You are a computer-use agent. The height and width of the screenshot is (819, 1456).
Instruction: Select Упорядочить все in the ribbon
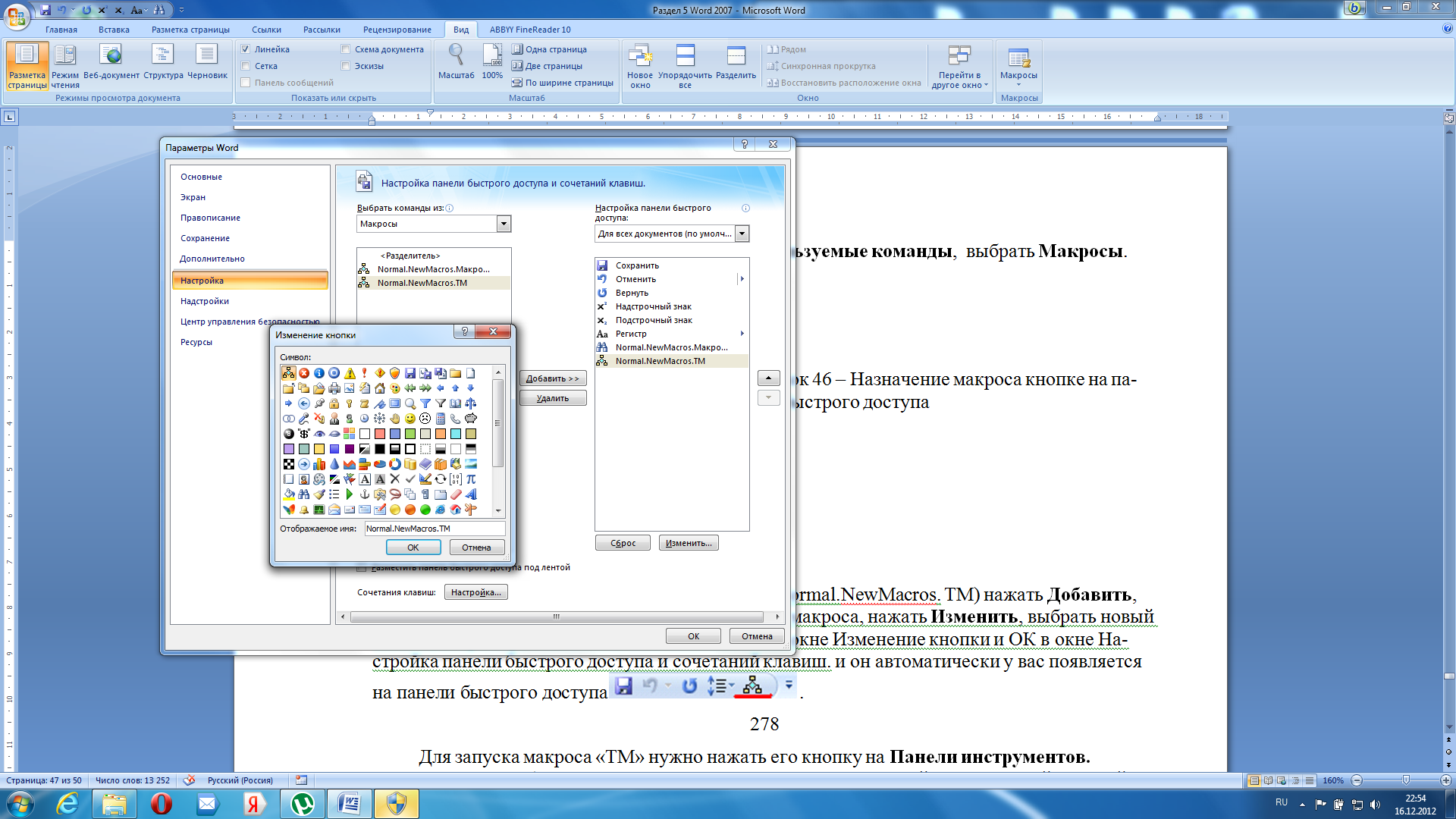[685, 66]
